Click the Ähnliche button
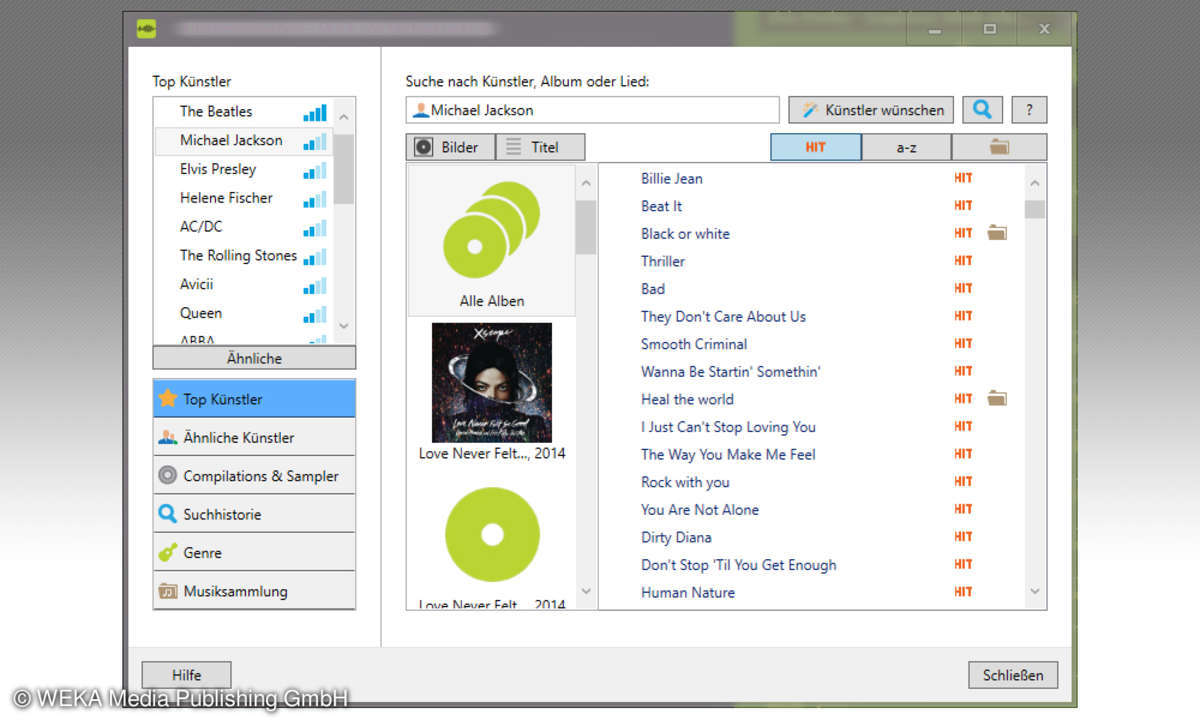 point(254,358)
